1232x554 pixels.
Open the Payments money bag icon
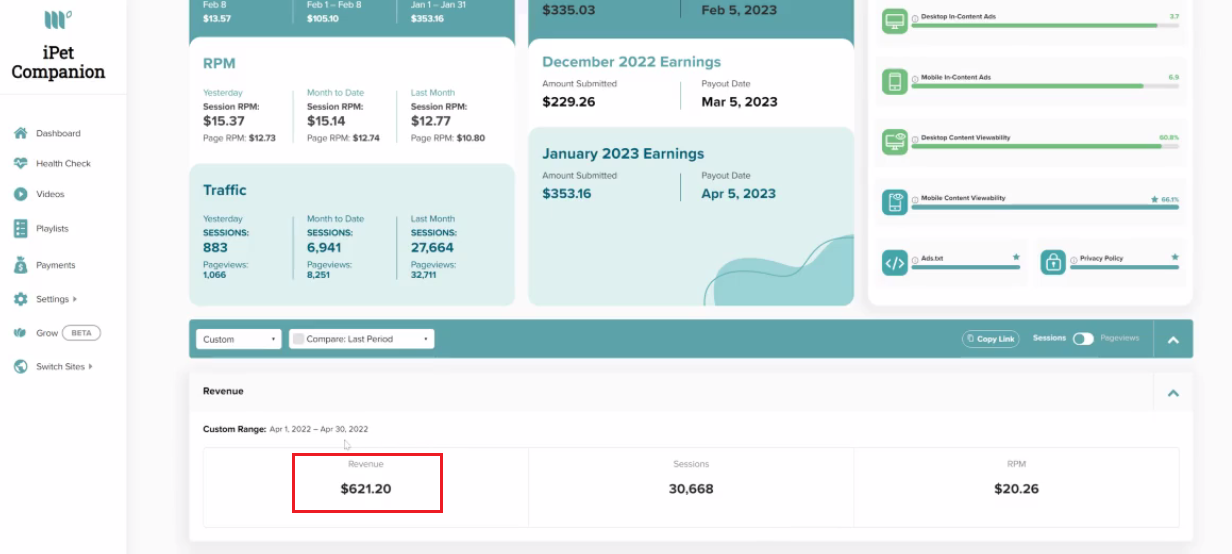pos(20,265)
